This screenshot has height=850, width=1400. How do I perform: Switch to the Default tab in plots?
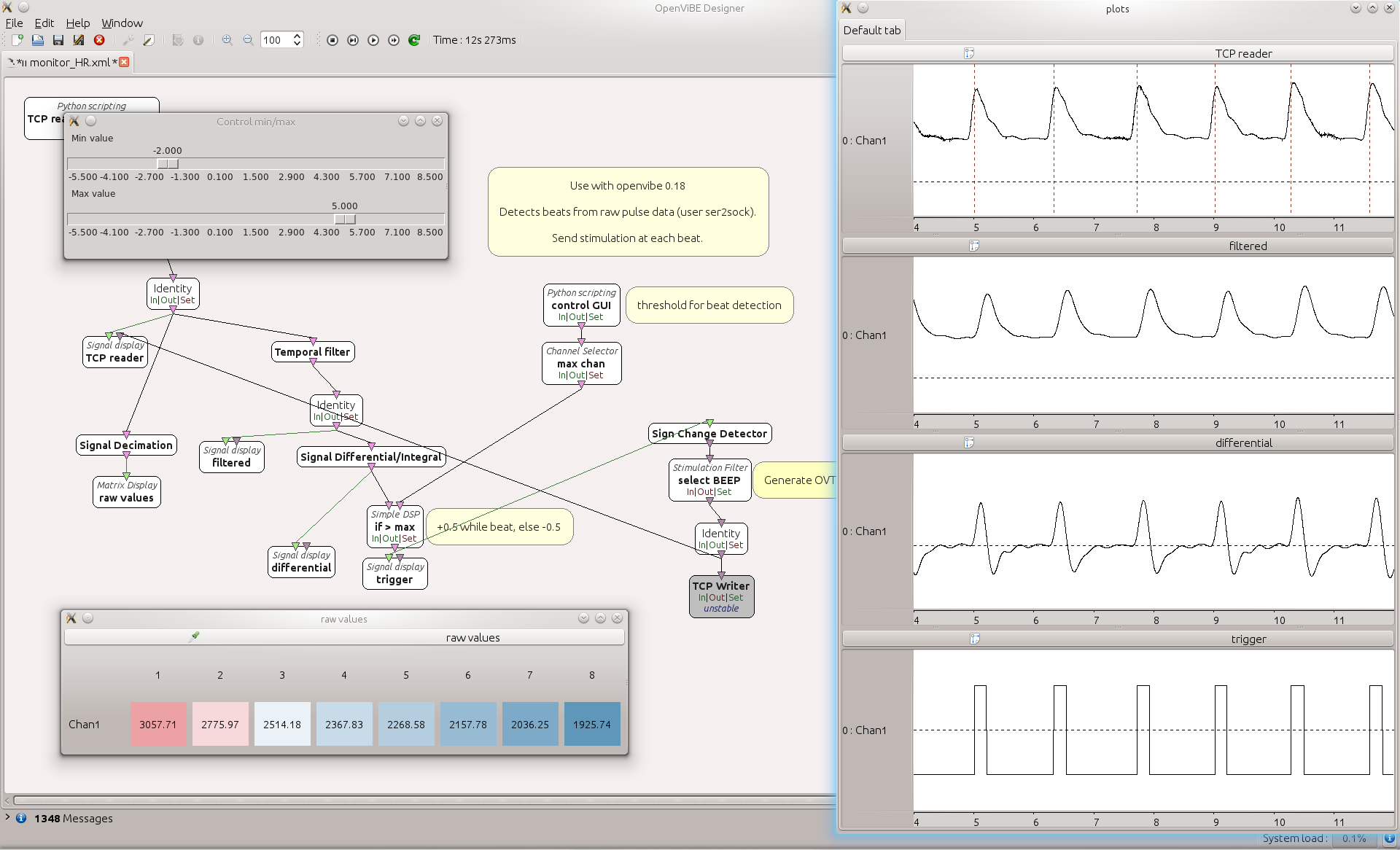pos(872,30)
